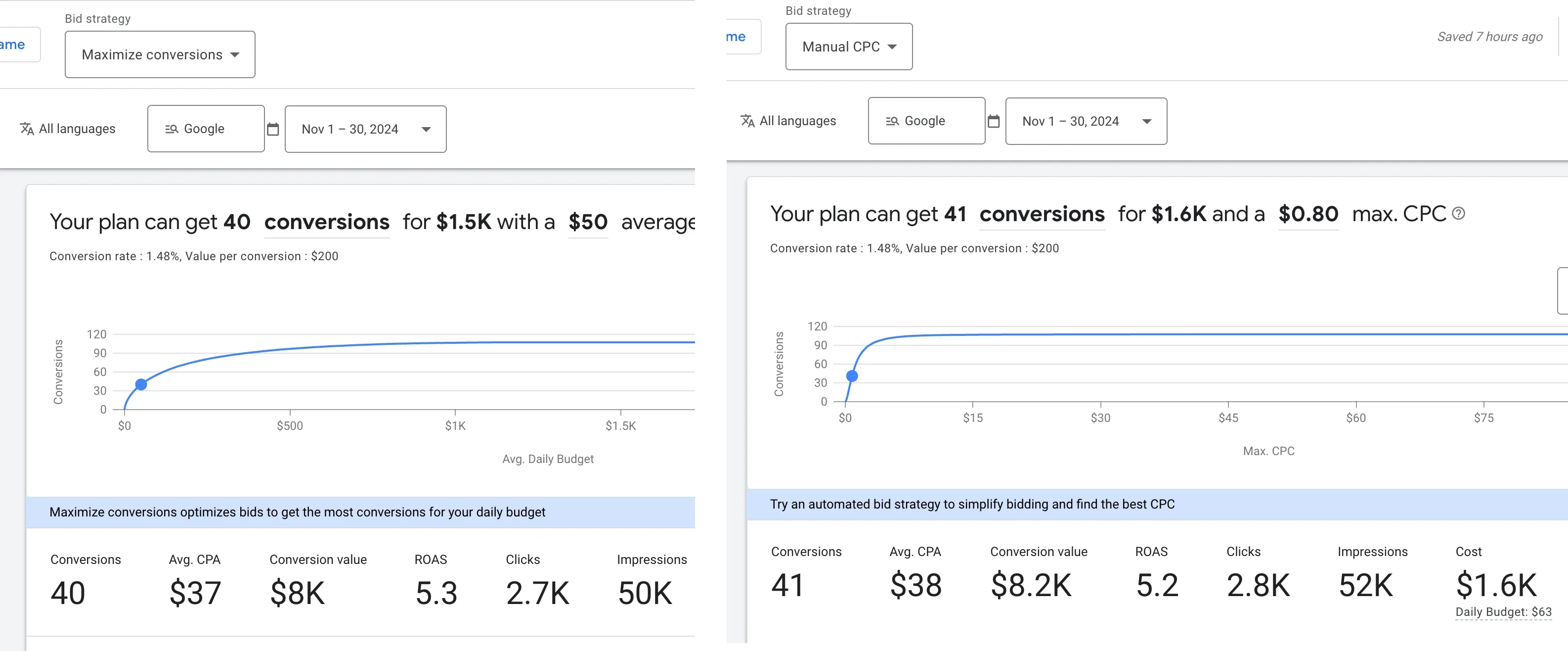Click calendar icon in right panel
The width and height of the screenshot is (1568, 651).
coord(994,121)
